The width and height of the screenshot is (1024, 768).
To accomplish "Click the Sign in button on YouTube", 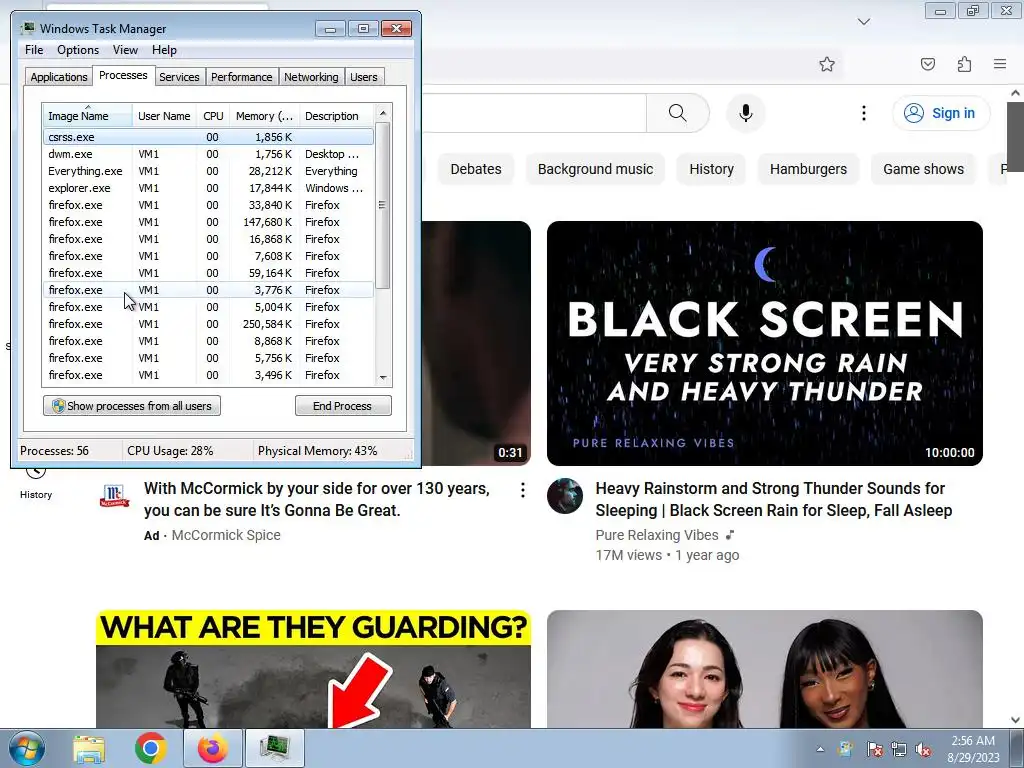I will pyautogui.click(x=940, y=113).
